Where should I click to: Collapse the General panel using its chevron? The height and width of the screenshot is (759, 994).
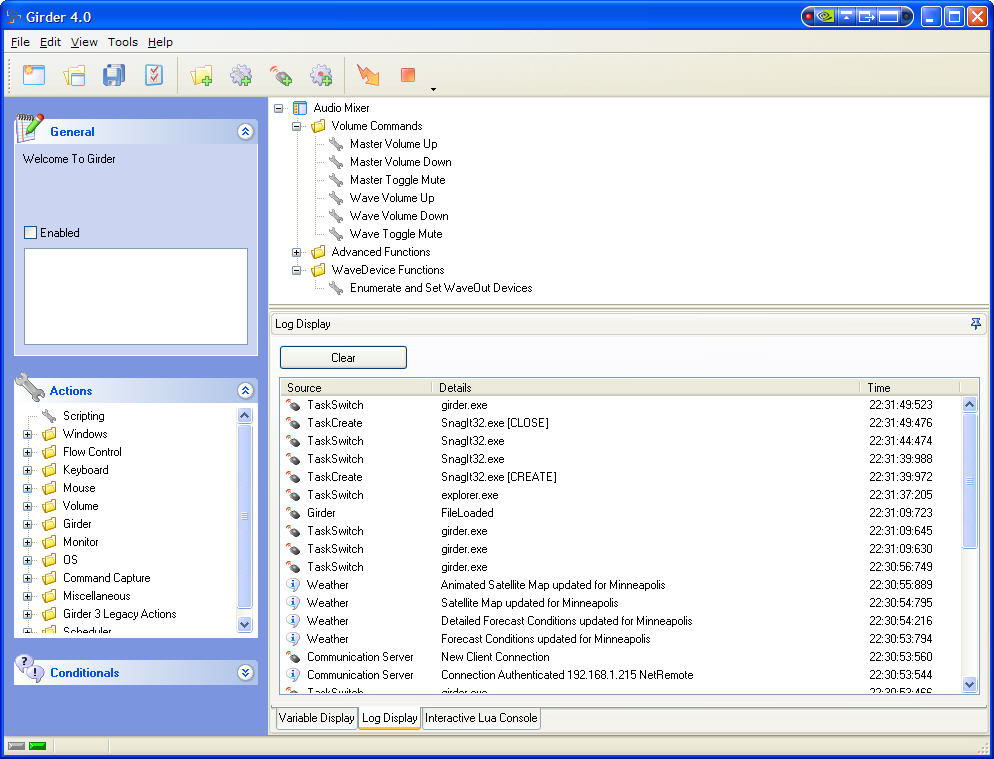(x=245, y=131)
